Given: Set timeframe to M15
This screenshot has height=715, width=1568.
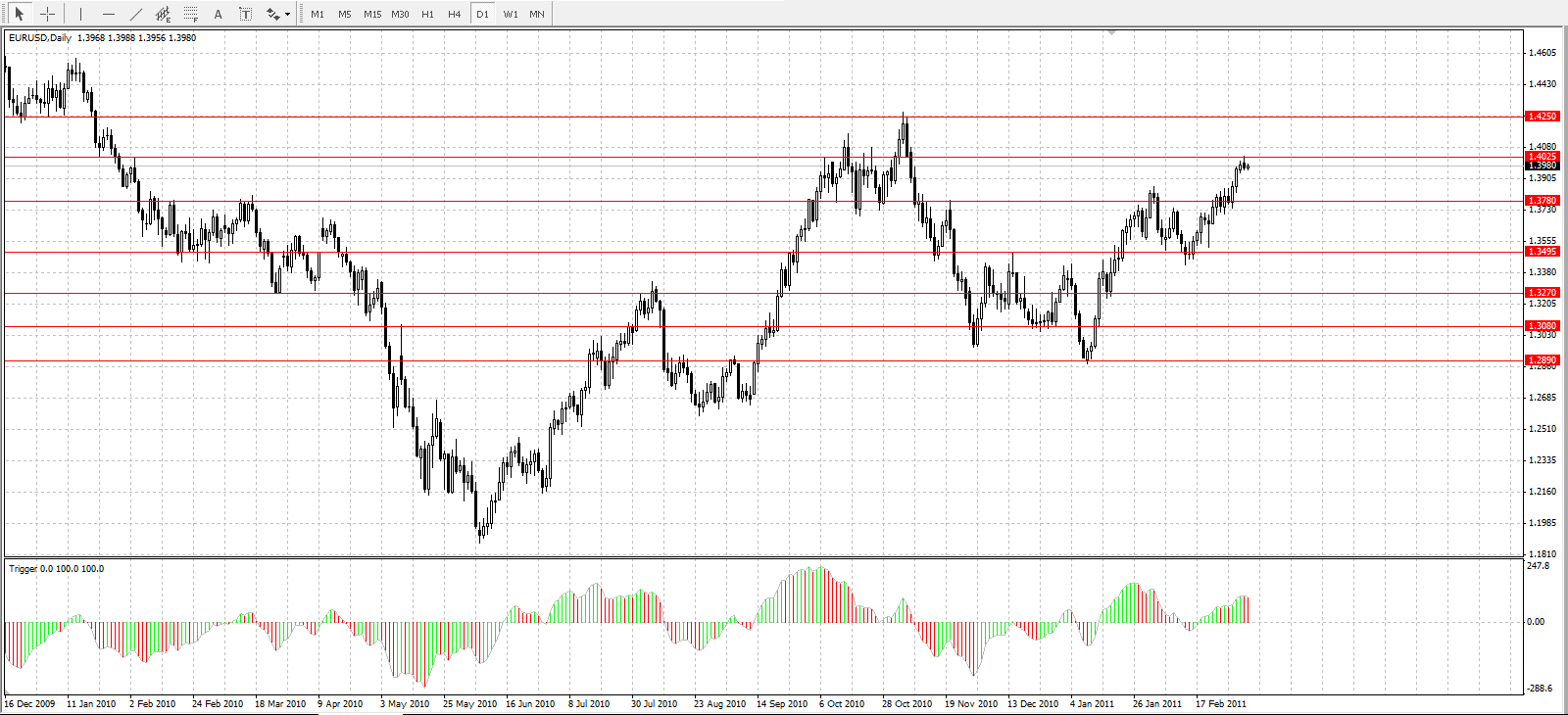Looking at the screenshot, I should 372,15.
